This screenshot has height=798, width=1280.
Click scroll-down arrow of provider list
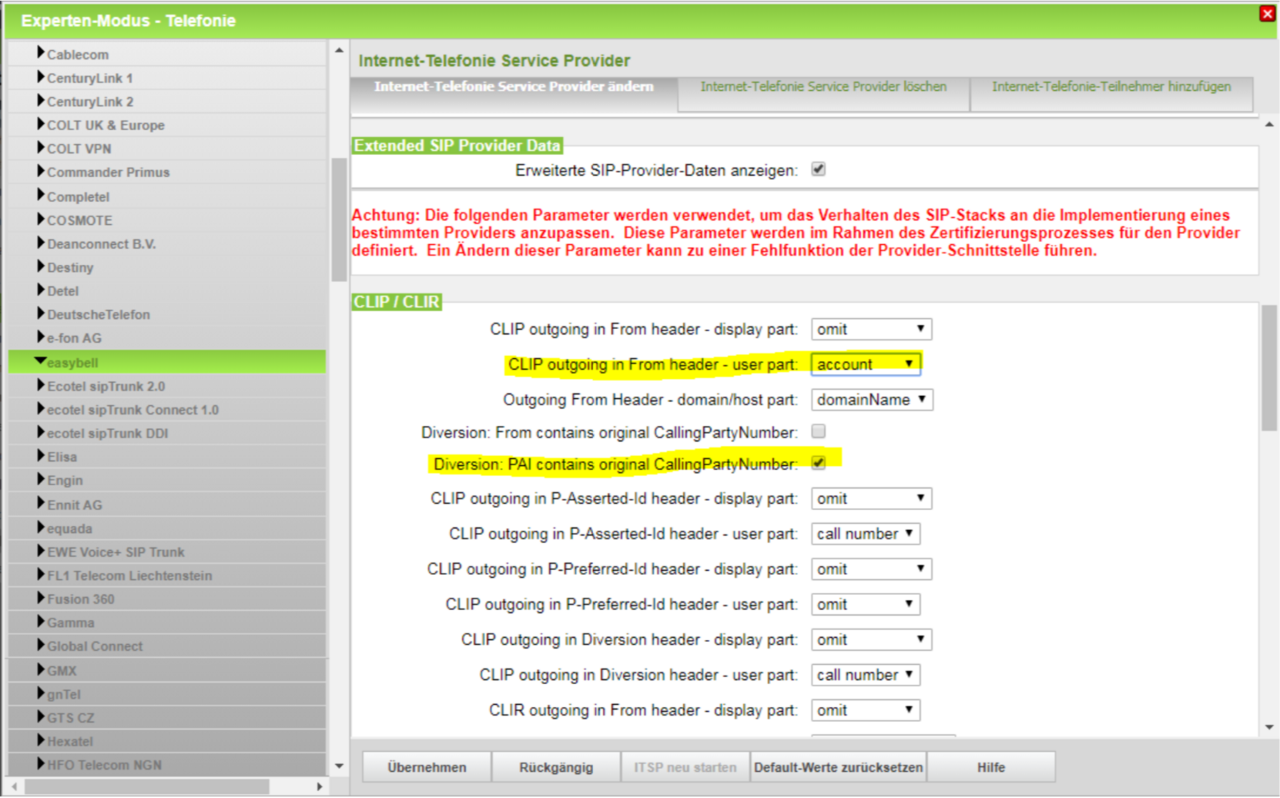339,765
